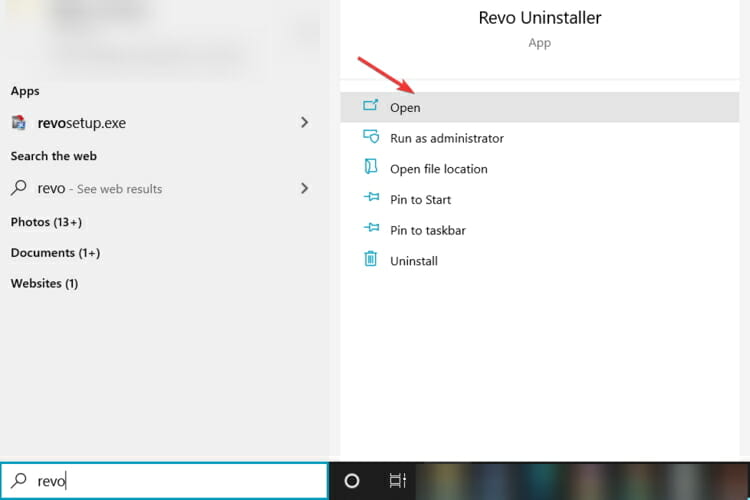Viewport: 750px width, 500px height.
Task: Click the Open icon
Action: tap(370, 105)
